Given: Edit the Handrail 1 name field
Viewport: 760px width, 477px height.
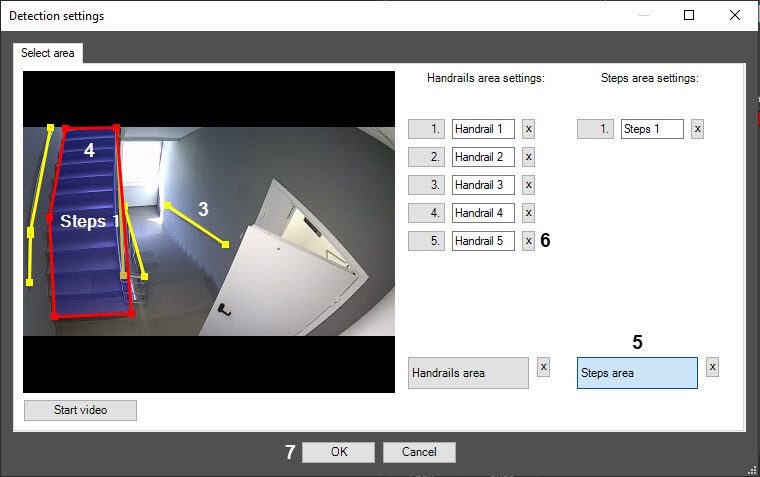Looking at the screenshot, I should point(483,129).
